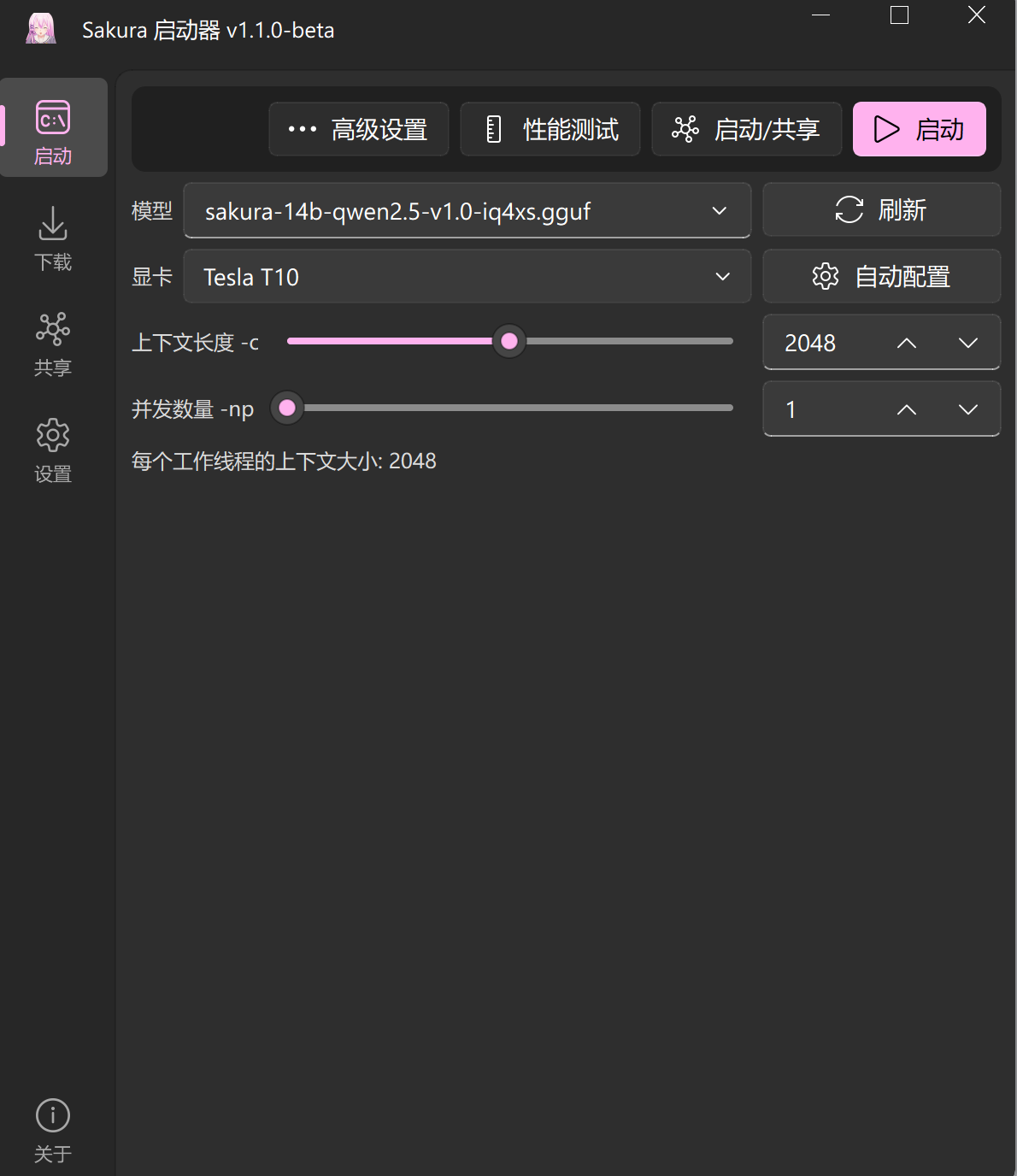Click the gear icon on 自动配置 button
This screenshot has width=1017, height=1176.
pyautogui.click(x=825, y=276)
